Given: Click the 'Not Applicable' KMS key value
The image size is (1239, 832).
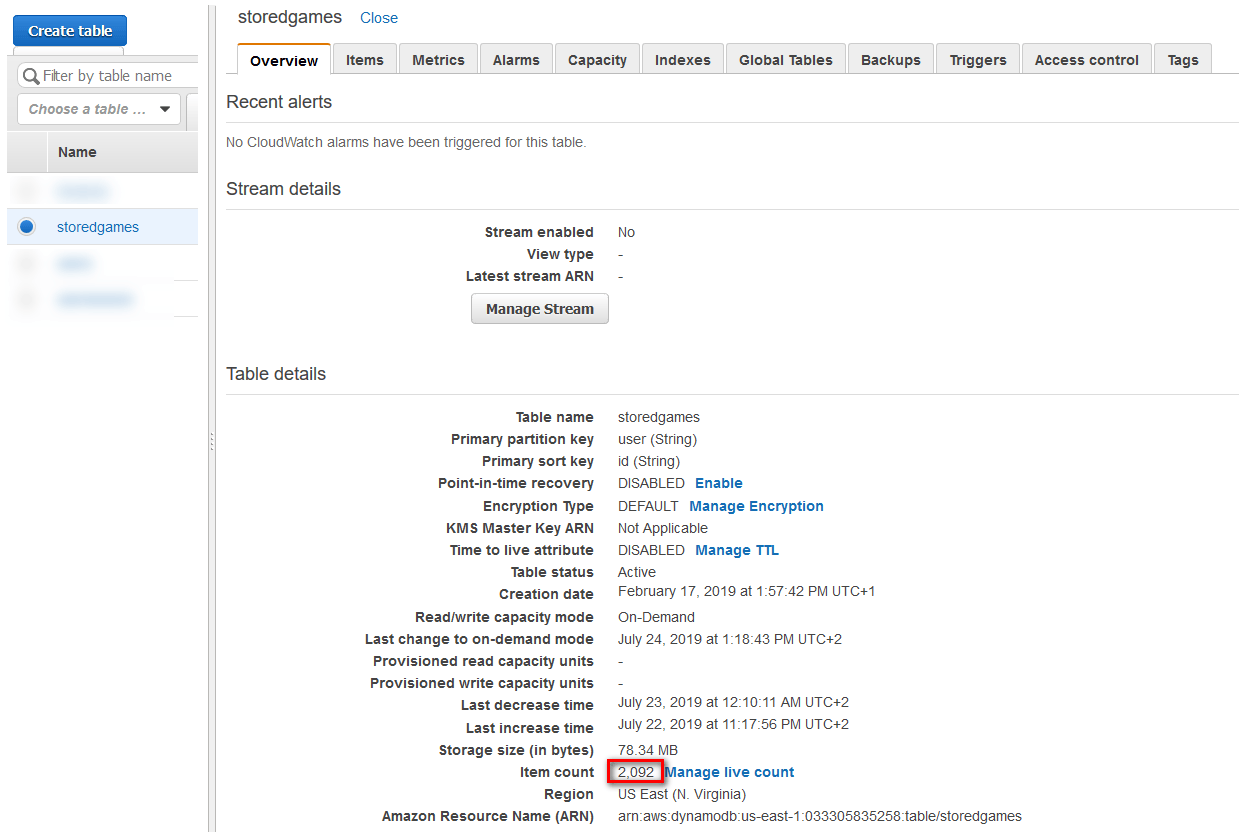Looking at the screenshot, I should click(x=663, y=528).
